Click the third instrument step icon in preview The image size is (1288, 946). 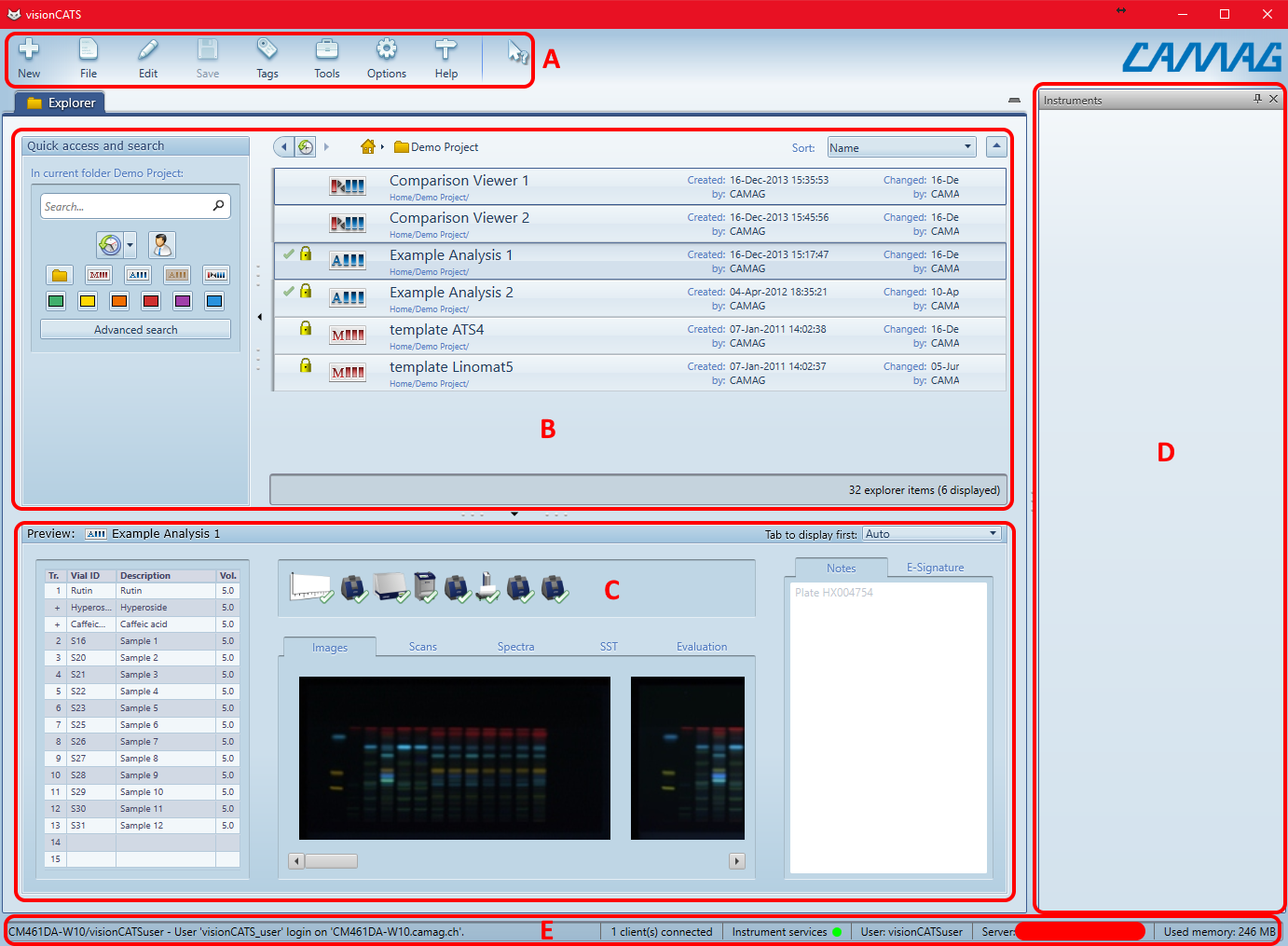tap(392, 587)
